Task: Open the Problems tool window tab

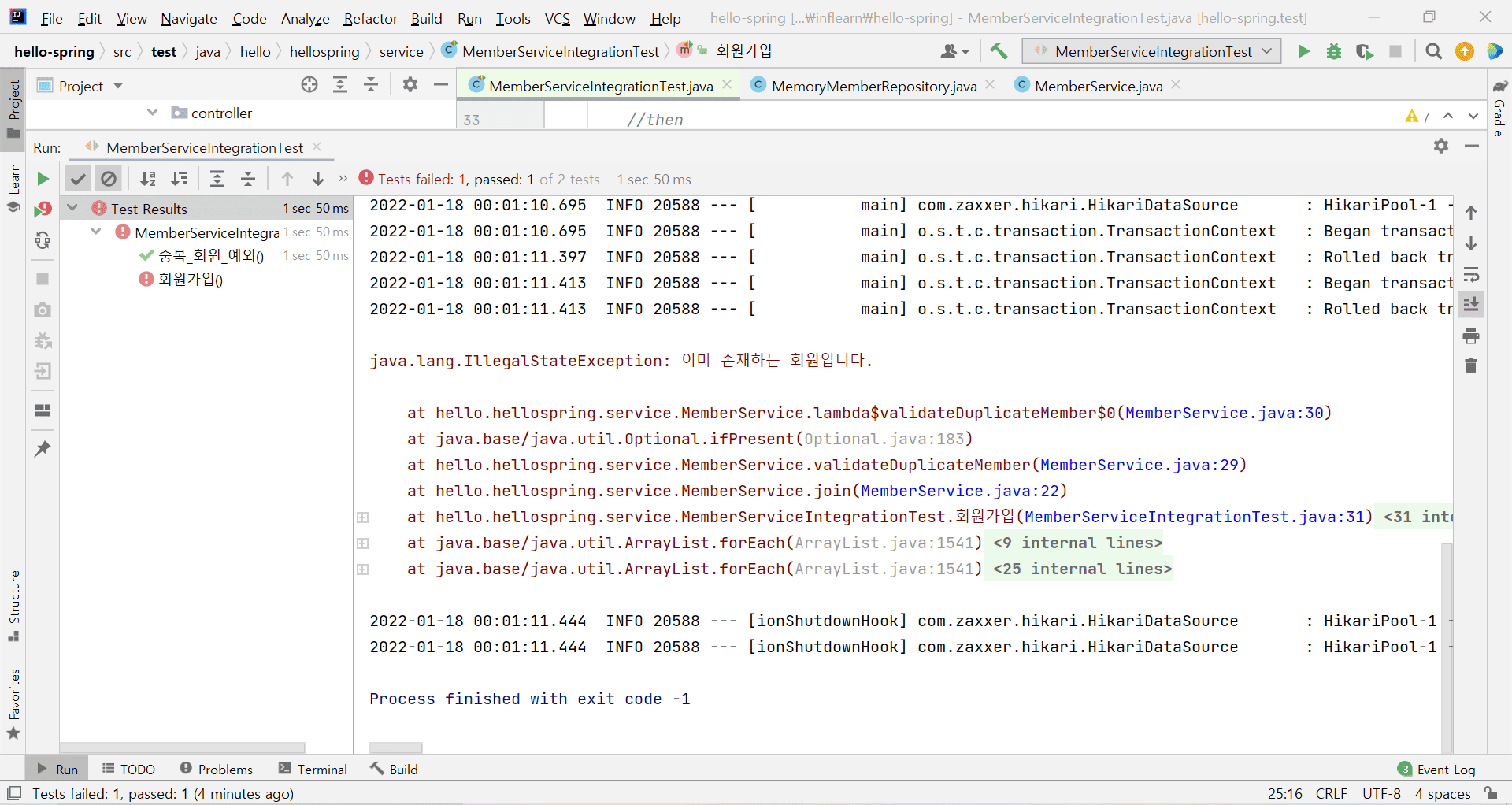Action: click(217, 769)
